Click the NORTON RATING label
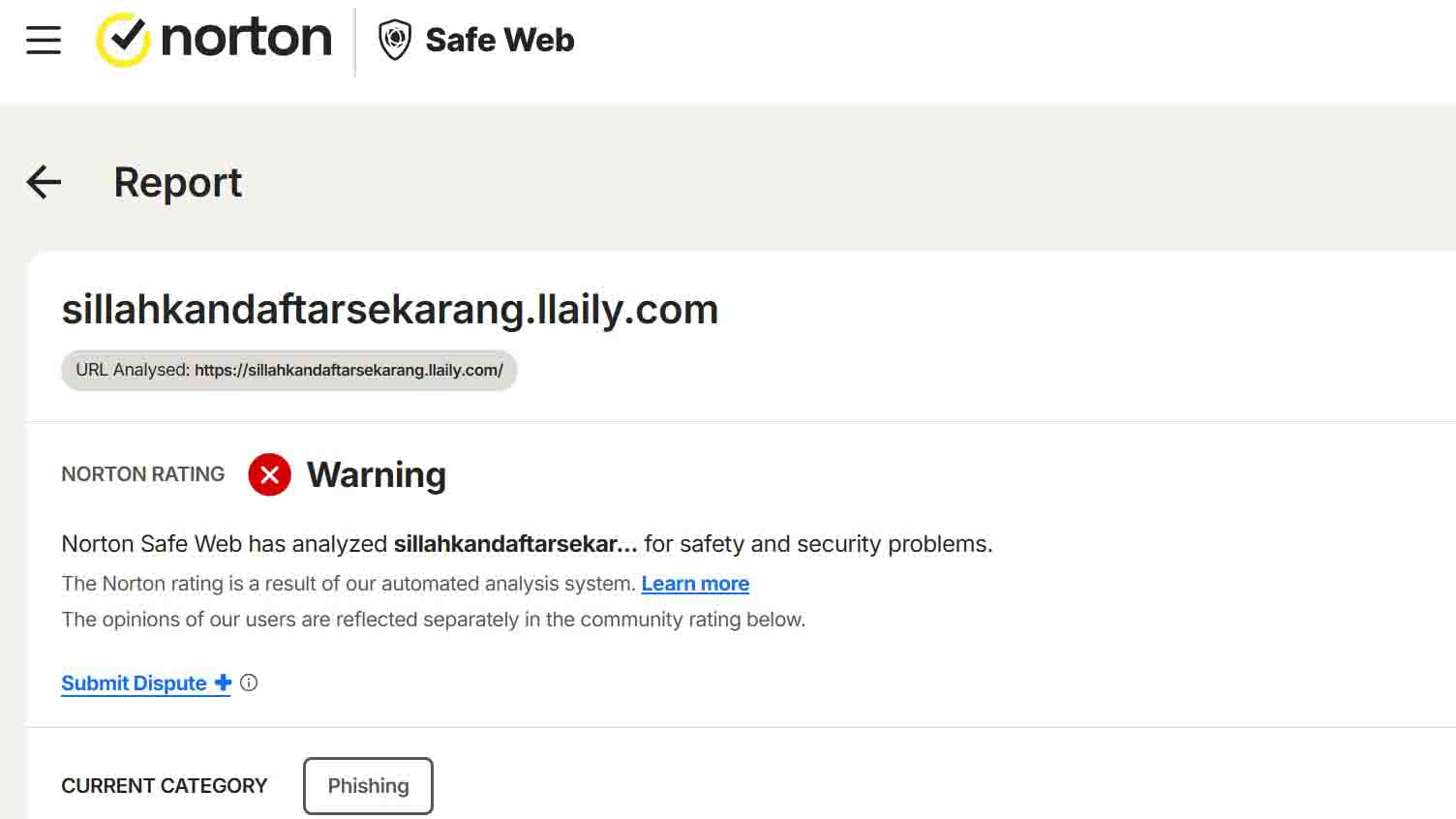The height and width of the screenshot is (819, 1456). pos(142,474)
